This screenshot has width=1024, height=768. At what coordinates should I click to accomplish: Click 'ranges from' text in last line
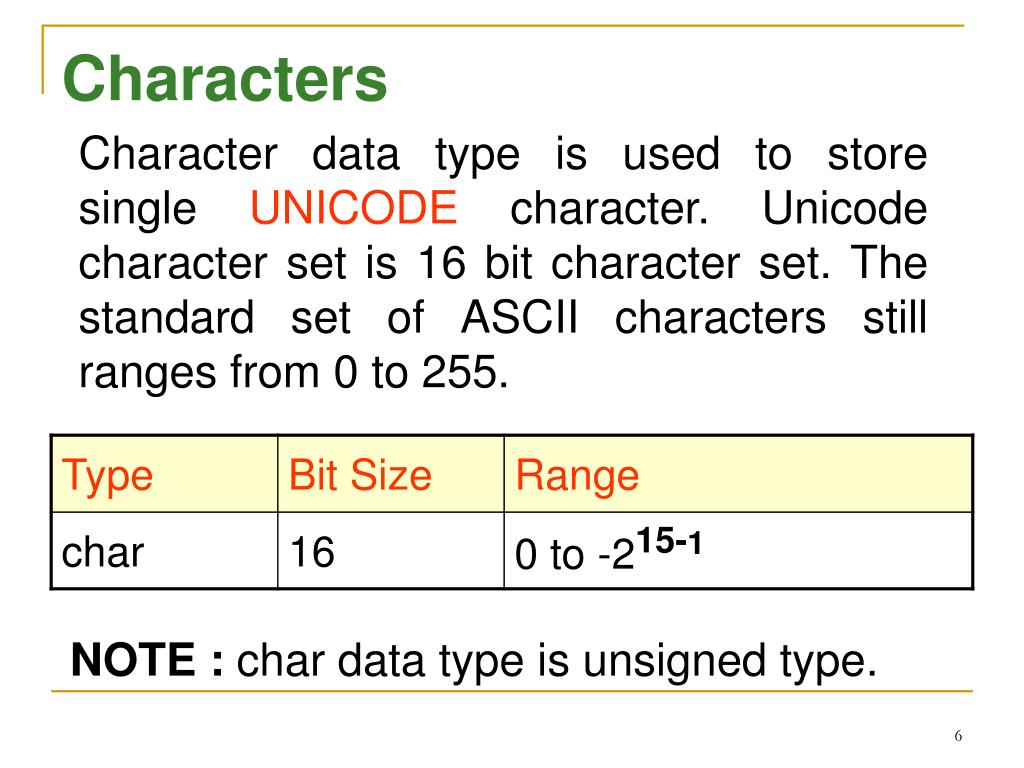(x=199, y=374)
